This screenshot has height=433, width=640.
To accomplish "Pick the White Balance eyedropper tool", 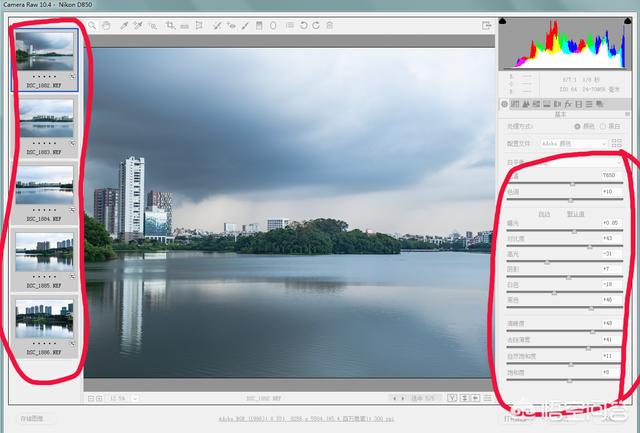I will (124, 25).
